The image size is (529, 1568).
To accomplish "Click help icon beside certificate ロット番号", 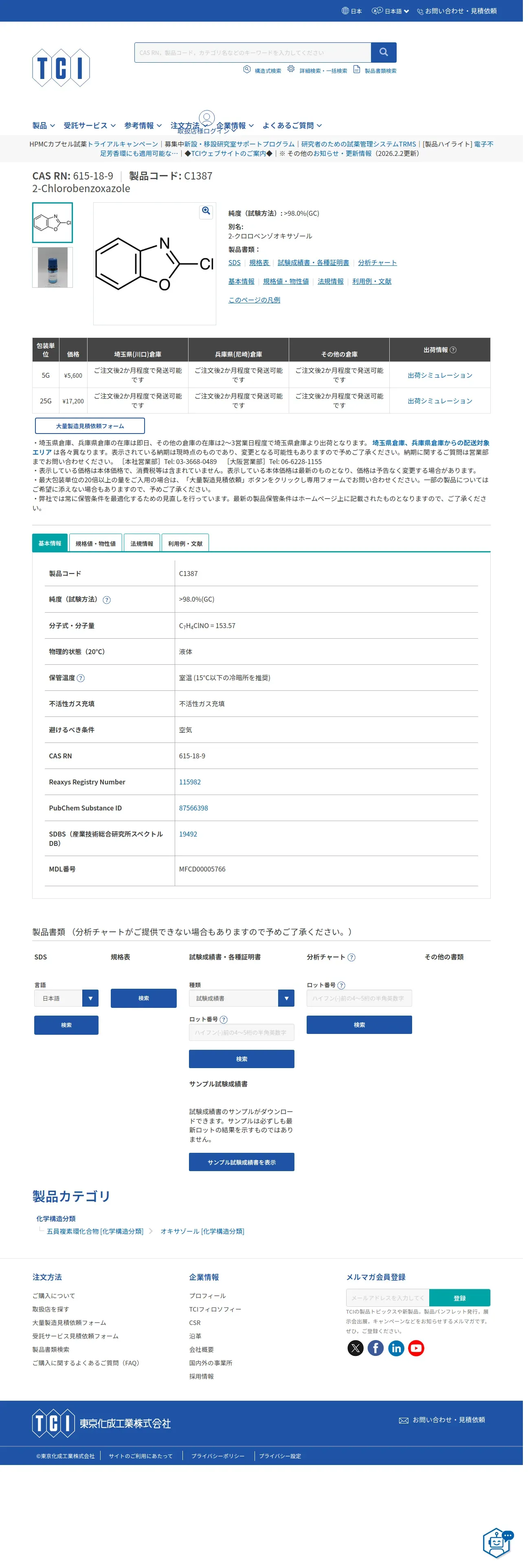I will pos(224,1019).
